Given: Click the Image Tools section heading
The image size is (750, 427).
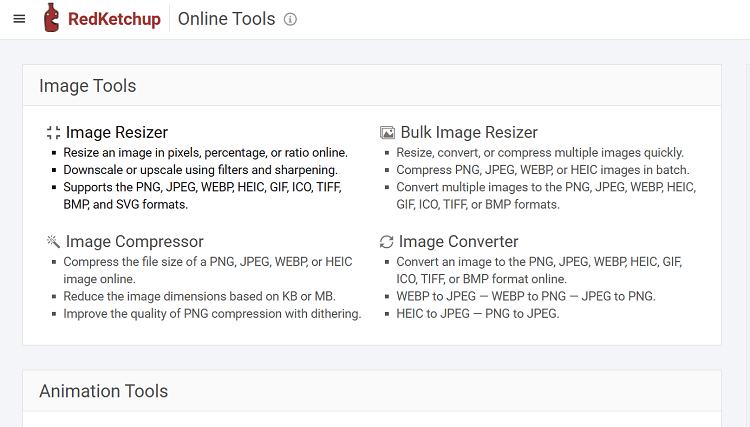Looking at the screenshot, I should pyautogui.click(x=88, y=86).
